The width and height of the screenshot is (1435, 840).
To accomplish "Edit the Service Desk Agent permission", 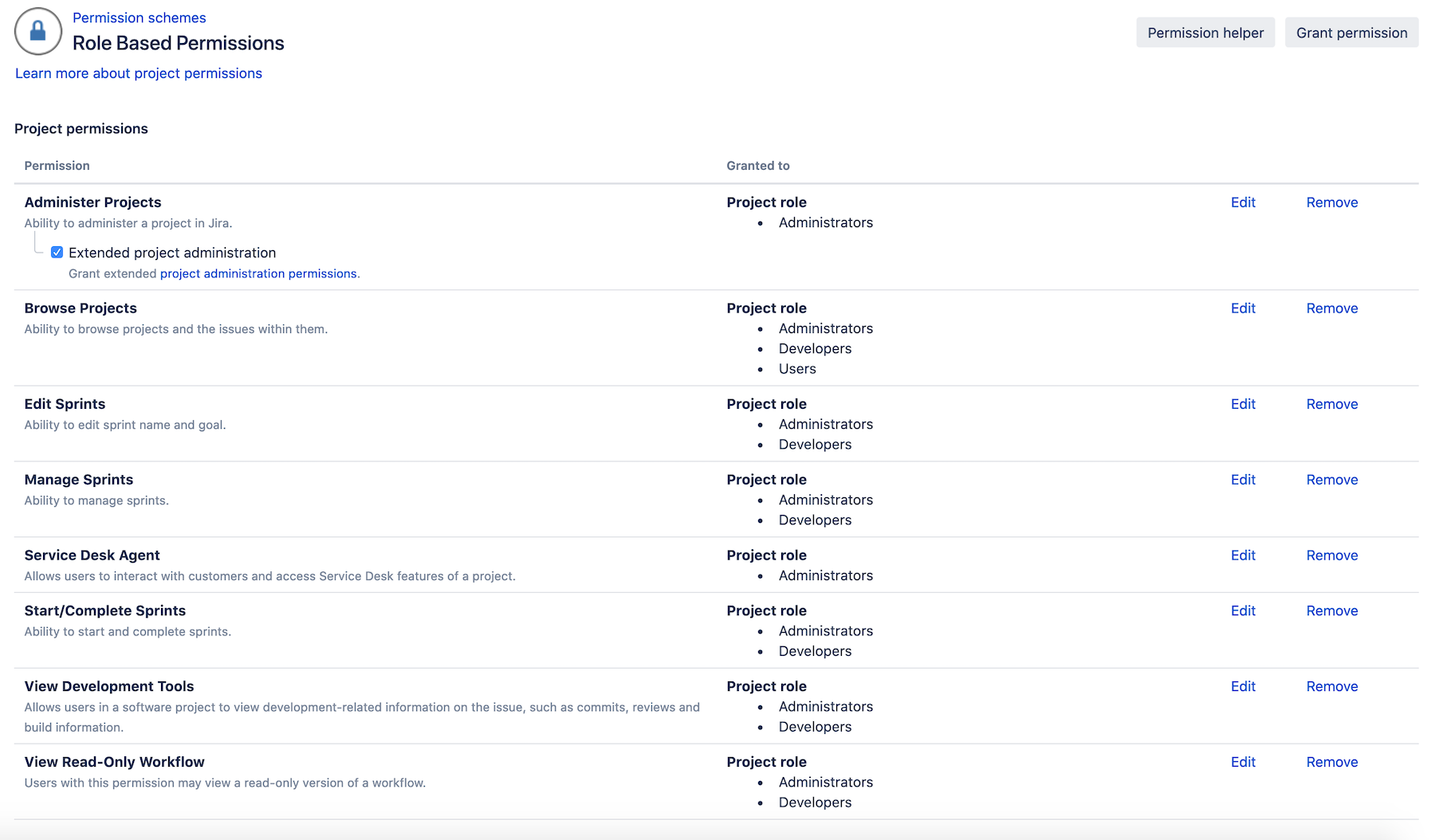I will coord(1242,555).
